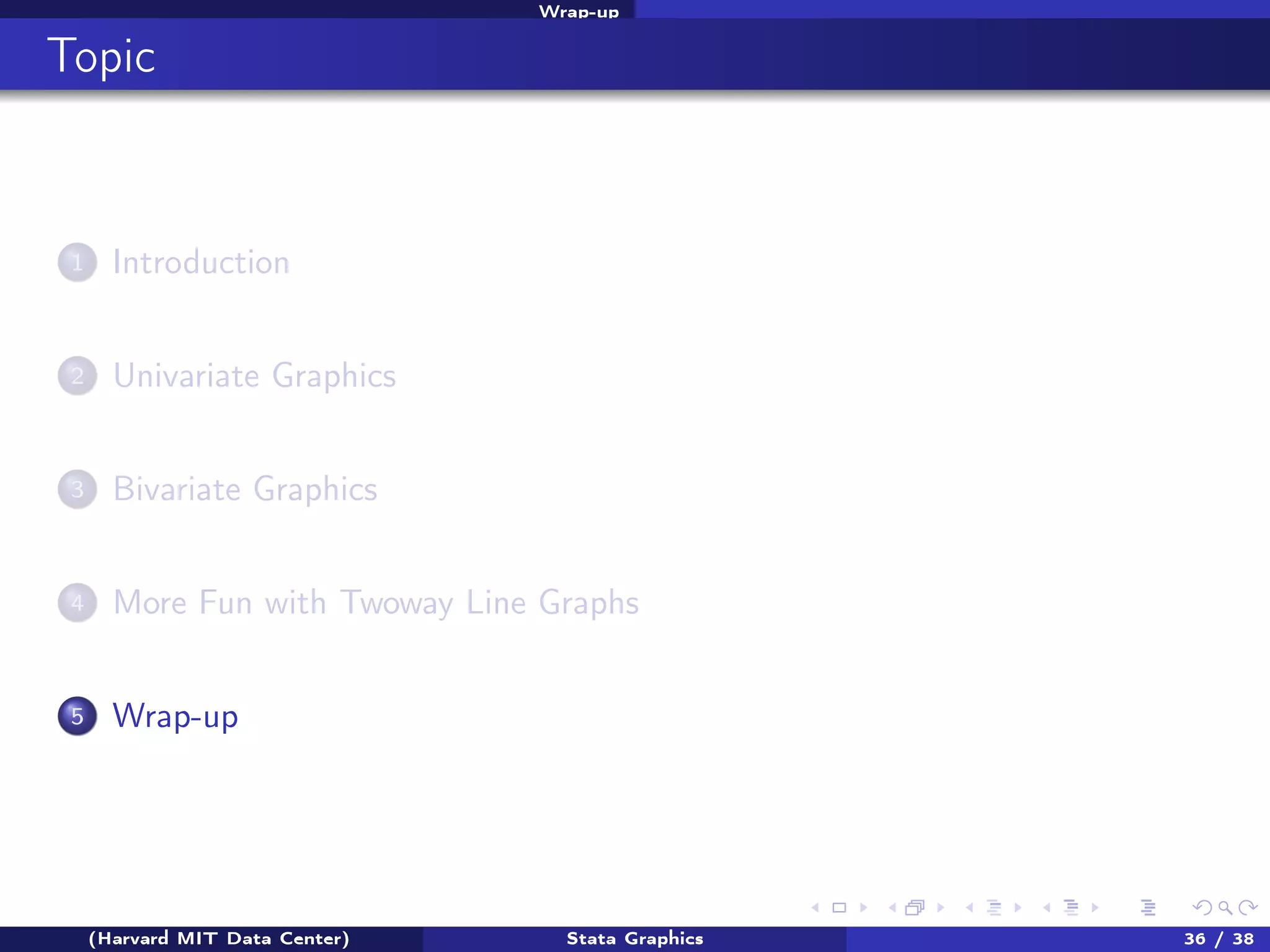
Task: Click the go-forward curved arrow icon
Action: click(1248, 908)
